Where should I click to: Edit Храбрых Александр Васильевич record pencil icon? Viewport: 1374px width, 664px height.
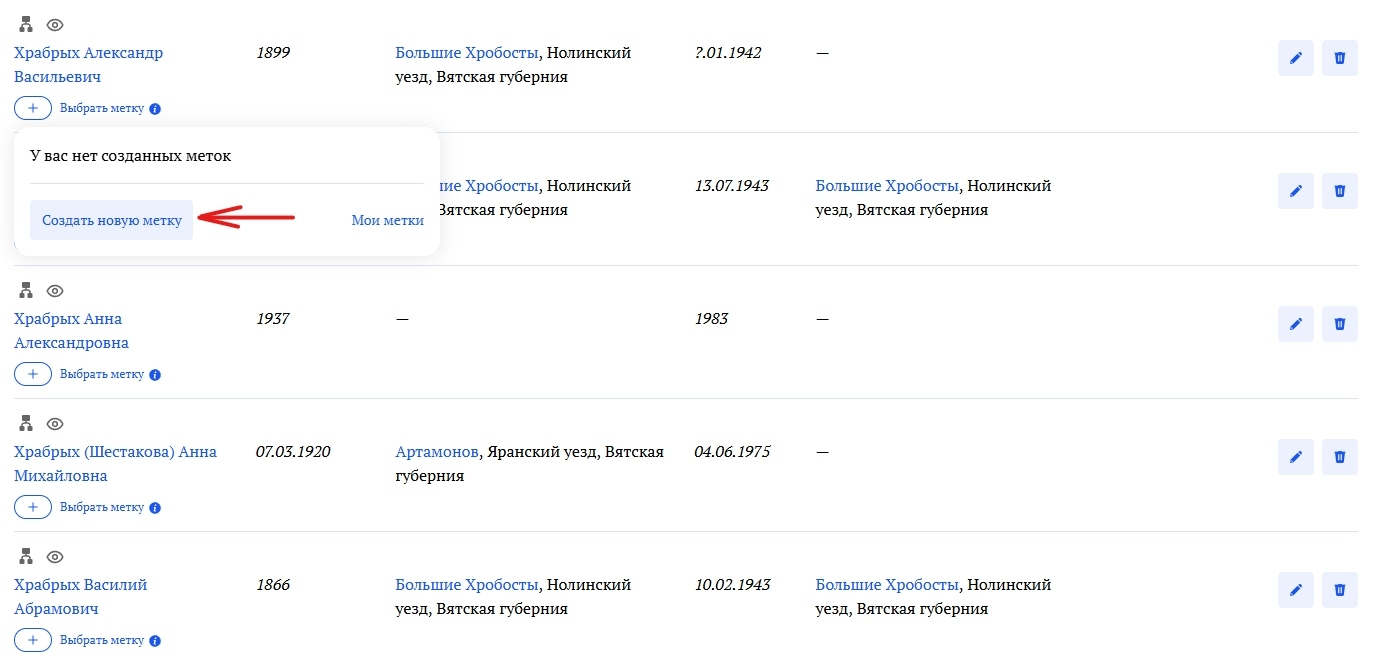[x=1295, y=58]
